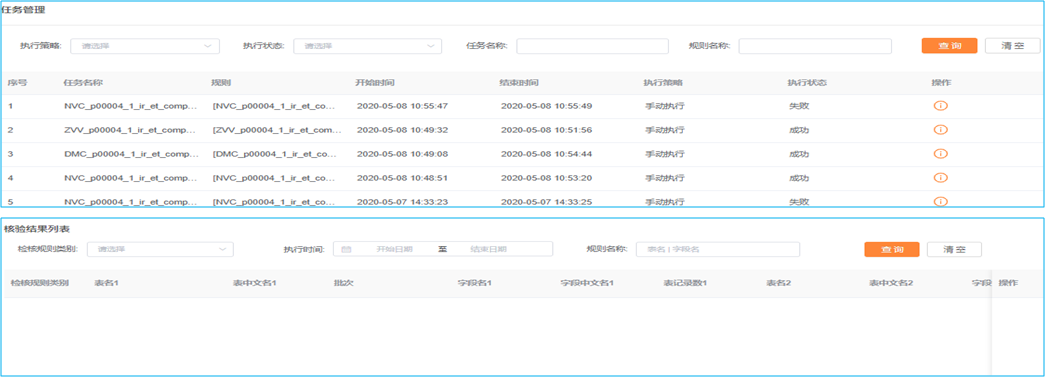Open the info icon for task row 1
Screen dimensions: 1045x377
(x=940, y=106)
